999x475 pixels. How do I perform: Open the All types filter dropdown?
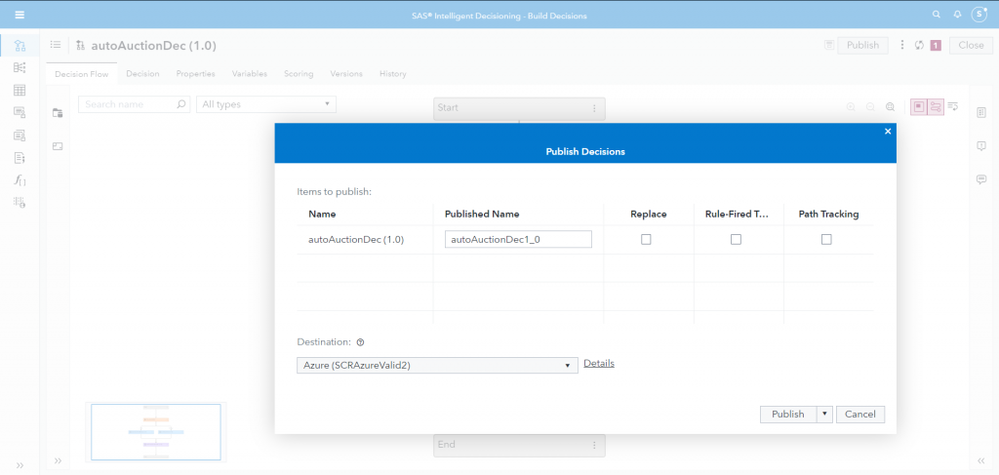point(266,104)
